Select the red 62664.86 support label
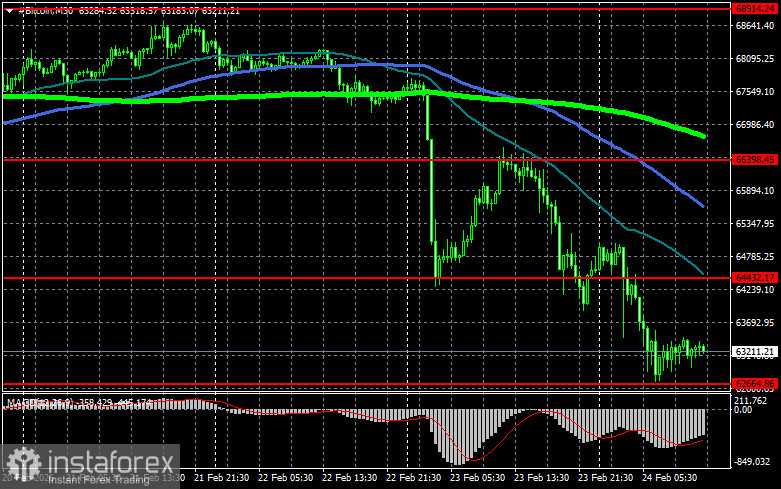The height and width of the screenshot is (489, 781). pos(755,383)
